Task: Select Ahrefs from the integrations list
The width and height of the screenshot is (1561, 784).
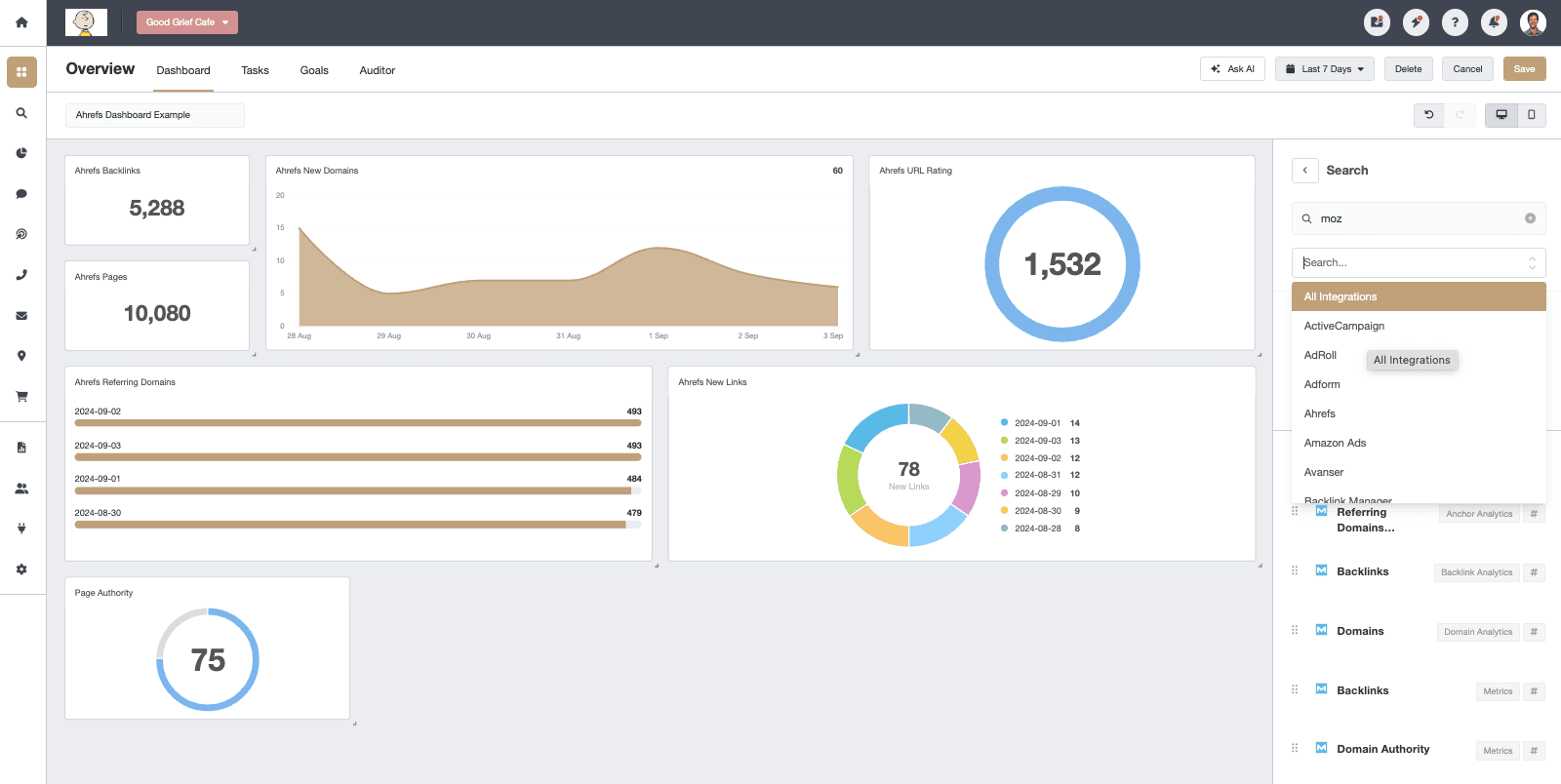Action: pos(1320,413)
